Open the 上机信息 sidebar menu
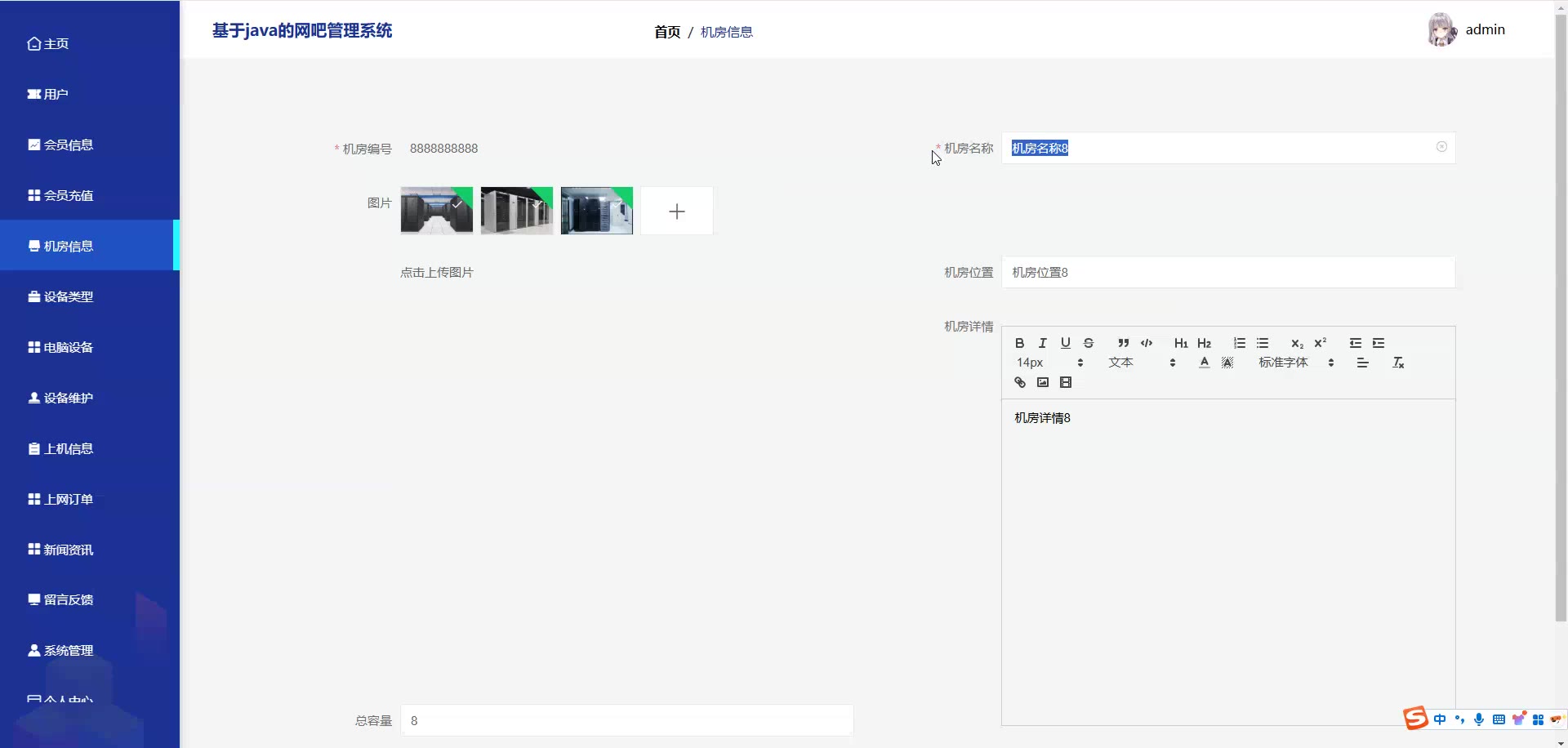The width and height of the screenshot is (1568, 748). 90,448
